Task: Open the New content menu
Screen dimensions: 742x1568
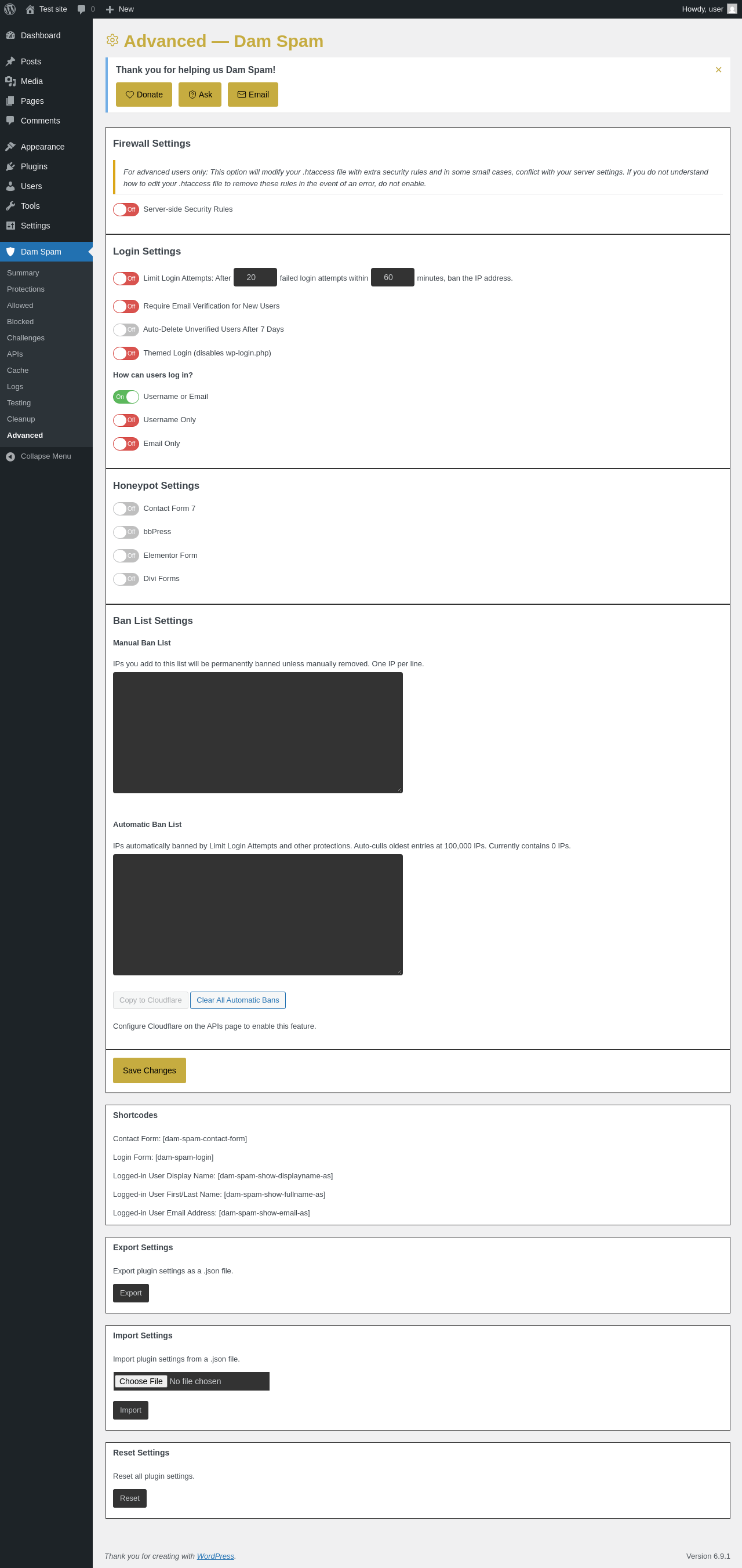Action: coord(120,9)
